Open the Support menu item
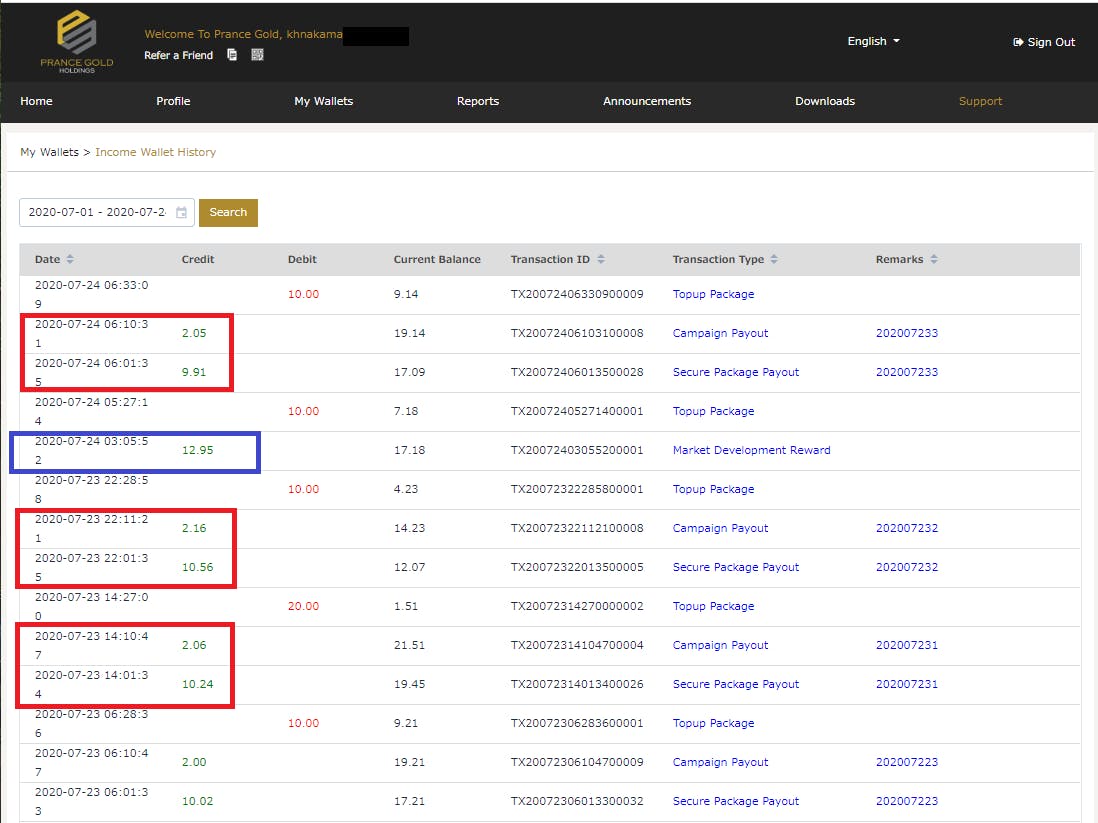 point(980,101)
